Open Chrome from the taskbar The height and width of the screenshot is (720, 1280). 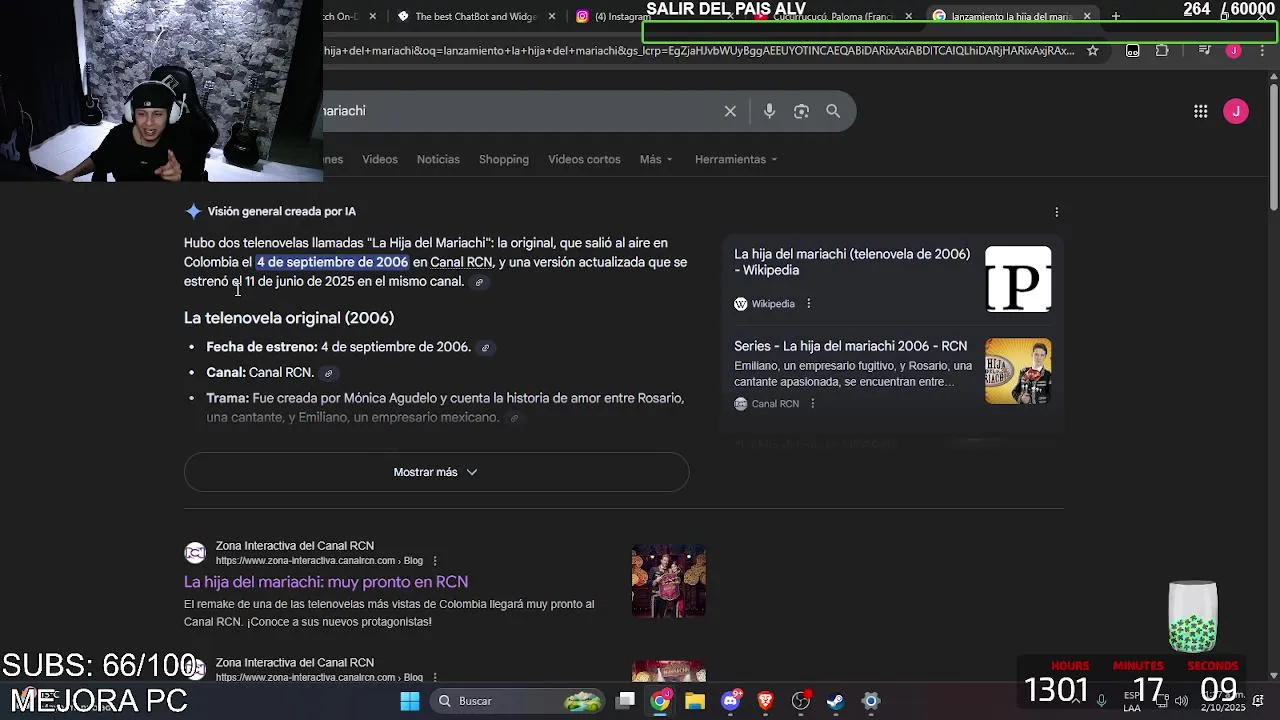click(x=660, y=701)
